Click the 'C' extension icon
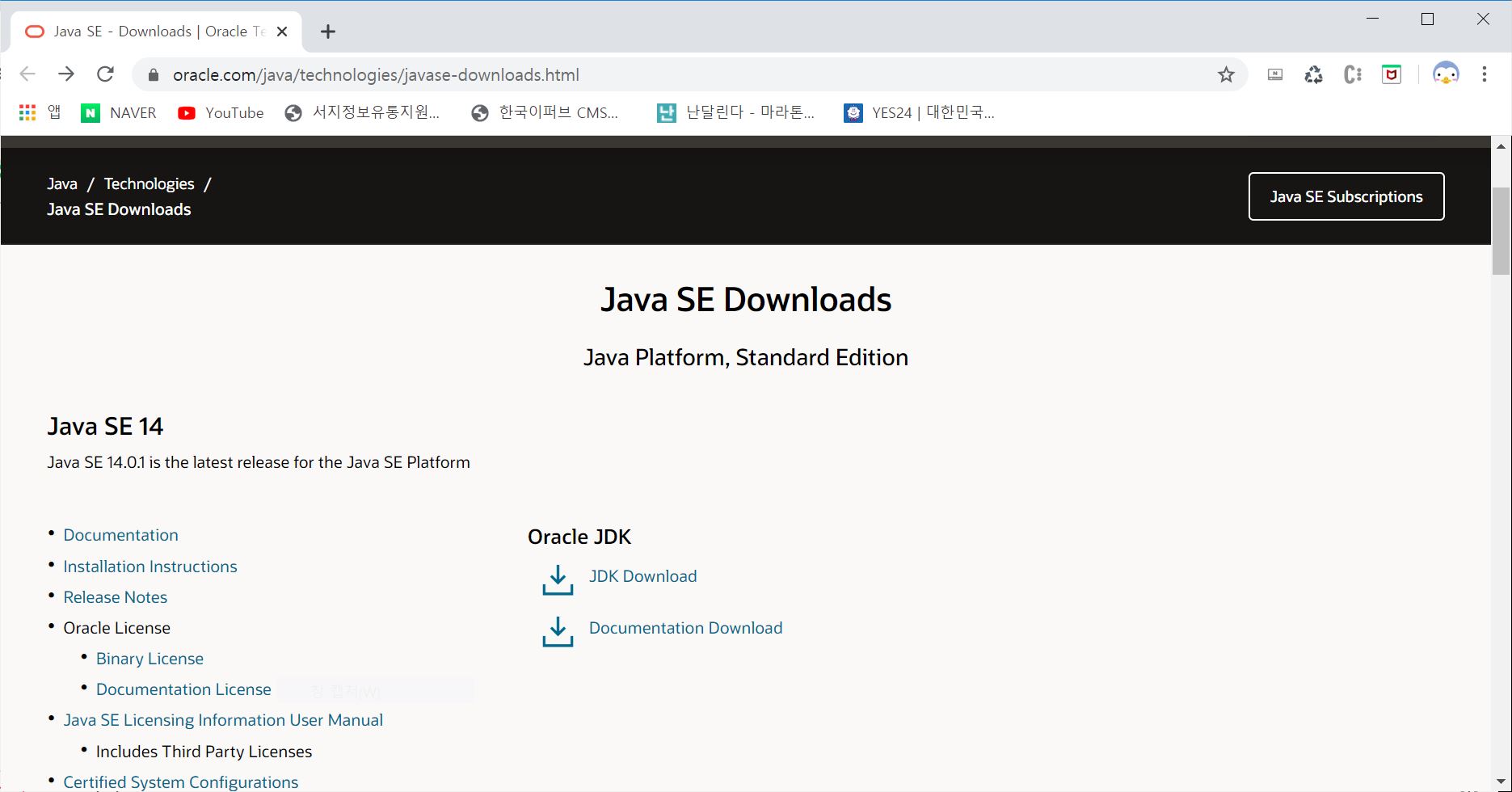This screenshot has width=1512, height=792. point(1353,75)
